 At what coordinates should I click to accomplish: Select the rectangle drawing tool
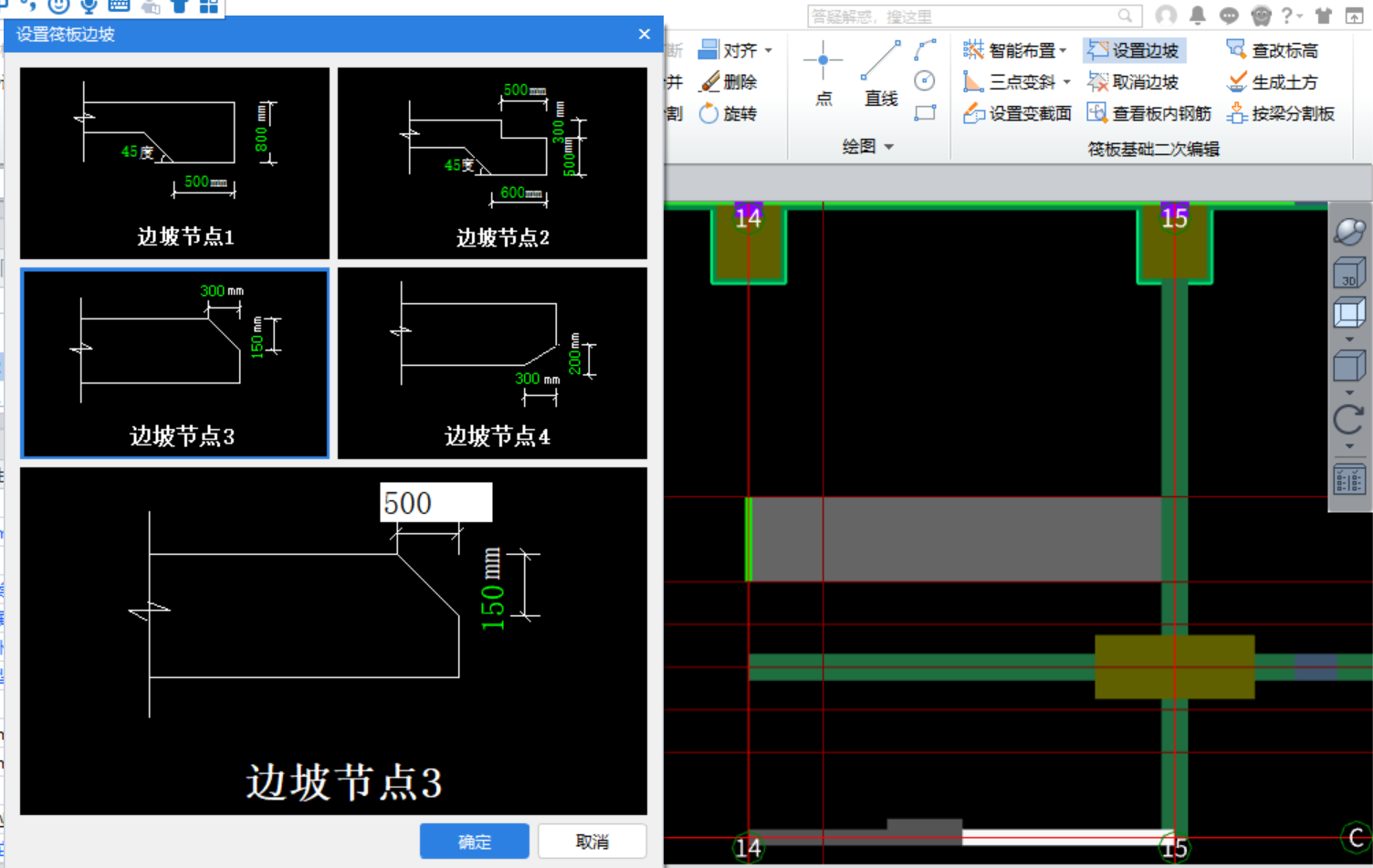click(x=926, y=113)
